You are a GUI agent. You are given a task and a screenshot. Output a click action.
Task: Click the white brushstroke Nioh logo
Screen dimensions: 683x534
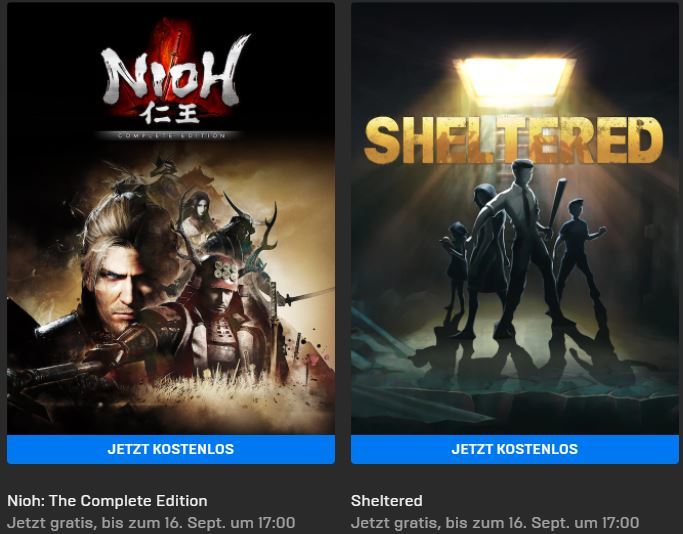[x=172, y=74]
